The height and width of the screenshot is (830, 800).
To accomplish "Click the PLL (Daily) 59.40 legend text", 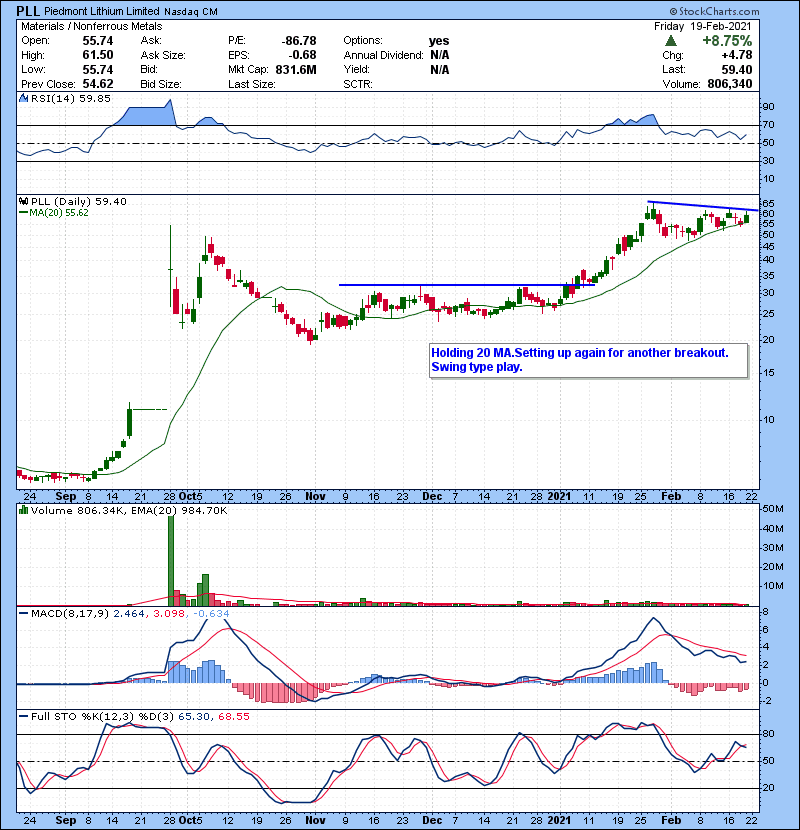I will [79, 202].
